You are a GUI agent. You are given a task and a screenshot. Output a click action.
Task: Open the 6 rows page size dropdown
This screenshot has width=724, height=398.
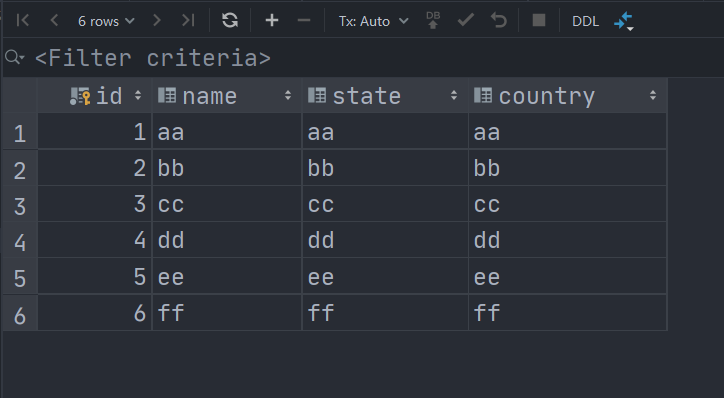106,21
